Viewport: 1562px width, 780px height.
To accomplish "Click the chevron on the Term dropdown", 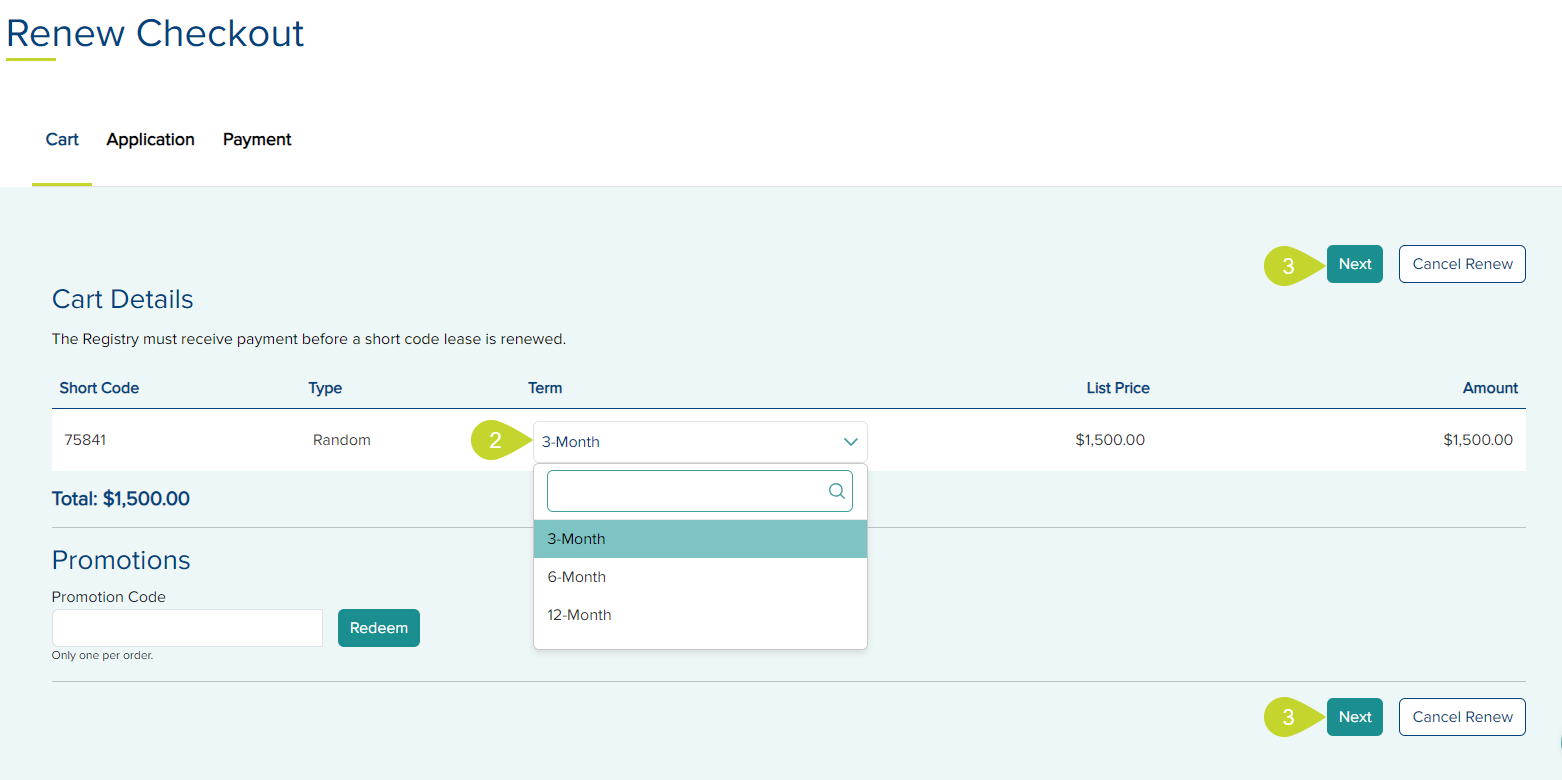I will [x=850, y=441].
